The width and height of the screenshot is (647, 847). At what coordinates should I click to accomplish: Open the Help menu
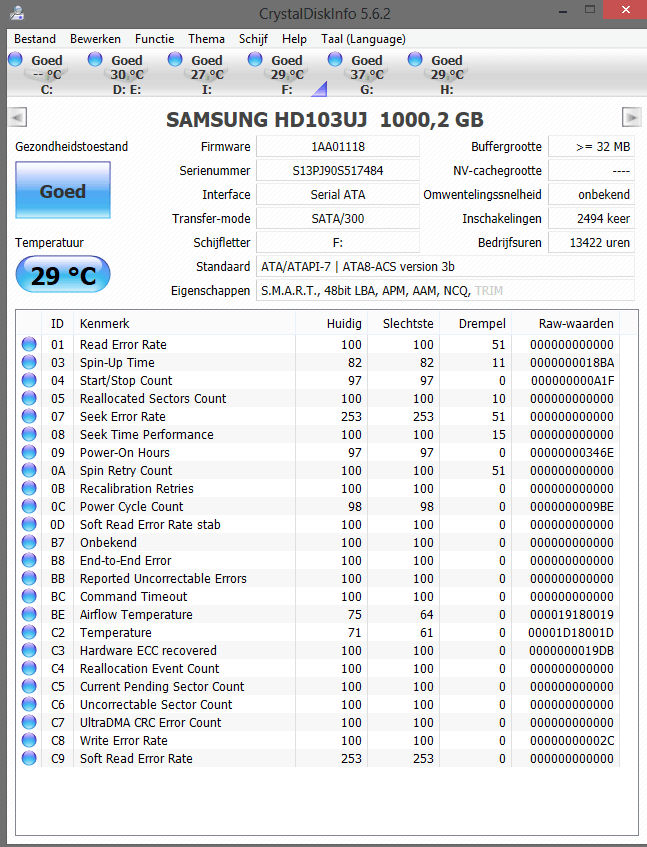click(294, 39)
